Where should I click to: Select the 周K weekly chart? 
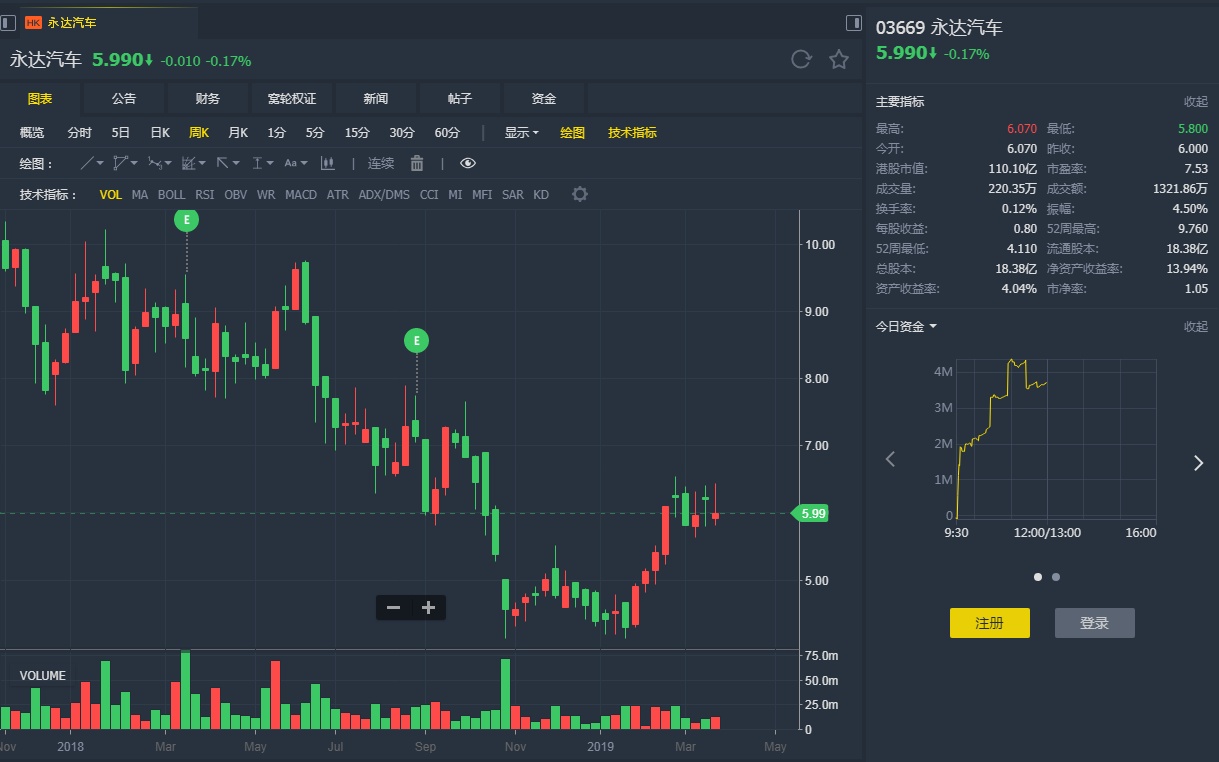coord(199,132)
